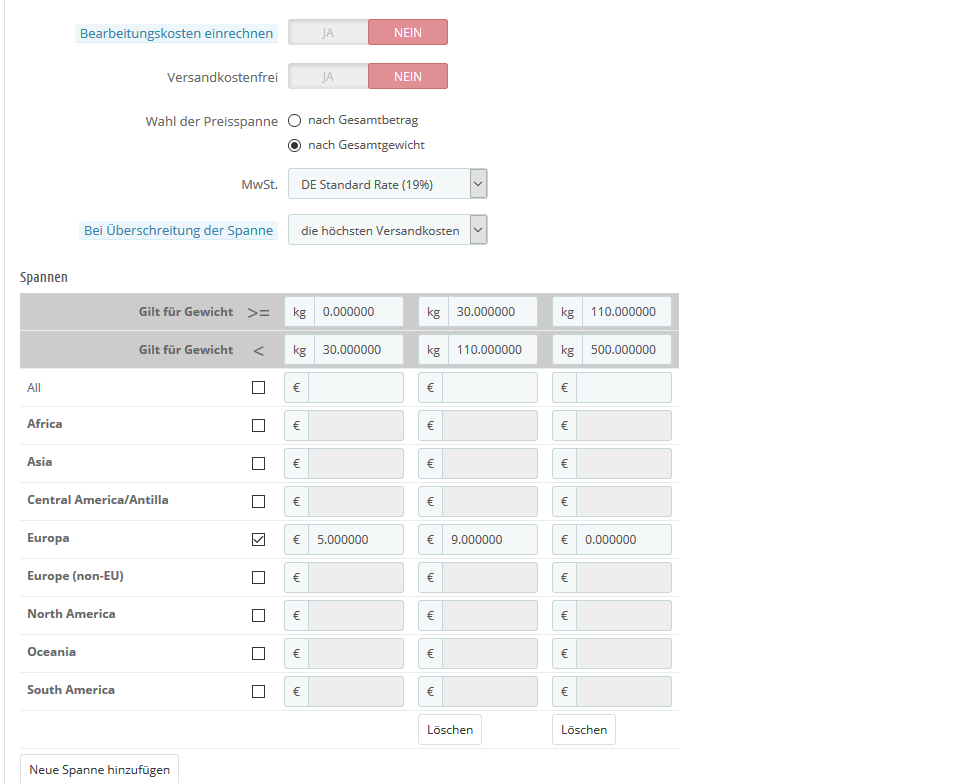Select nach Gesamtbetrag radio button

coord(294,121)
